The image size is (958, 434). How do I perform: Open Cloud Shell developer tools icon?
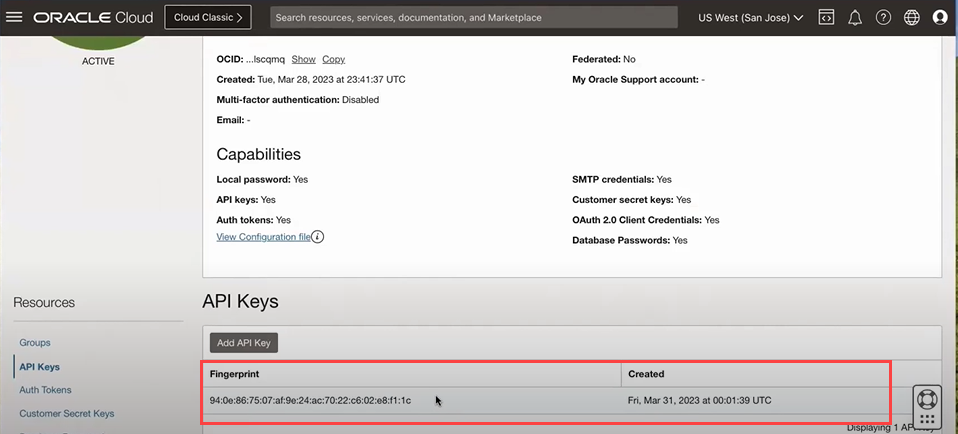(x=826, y=18)
